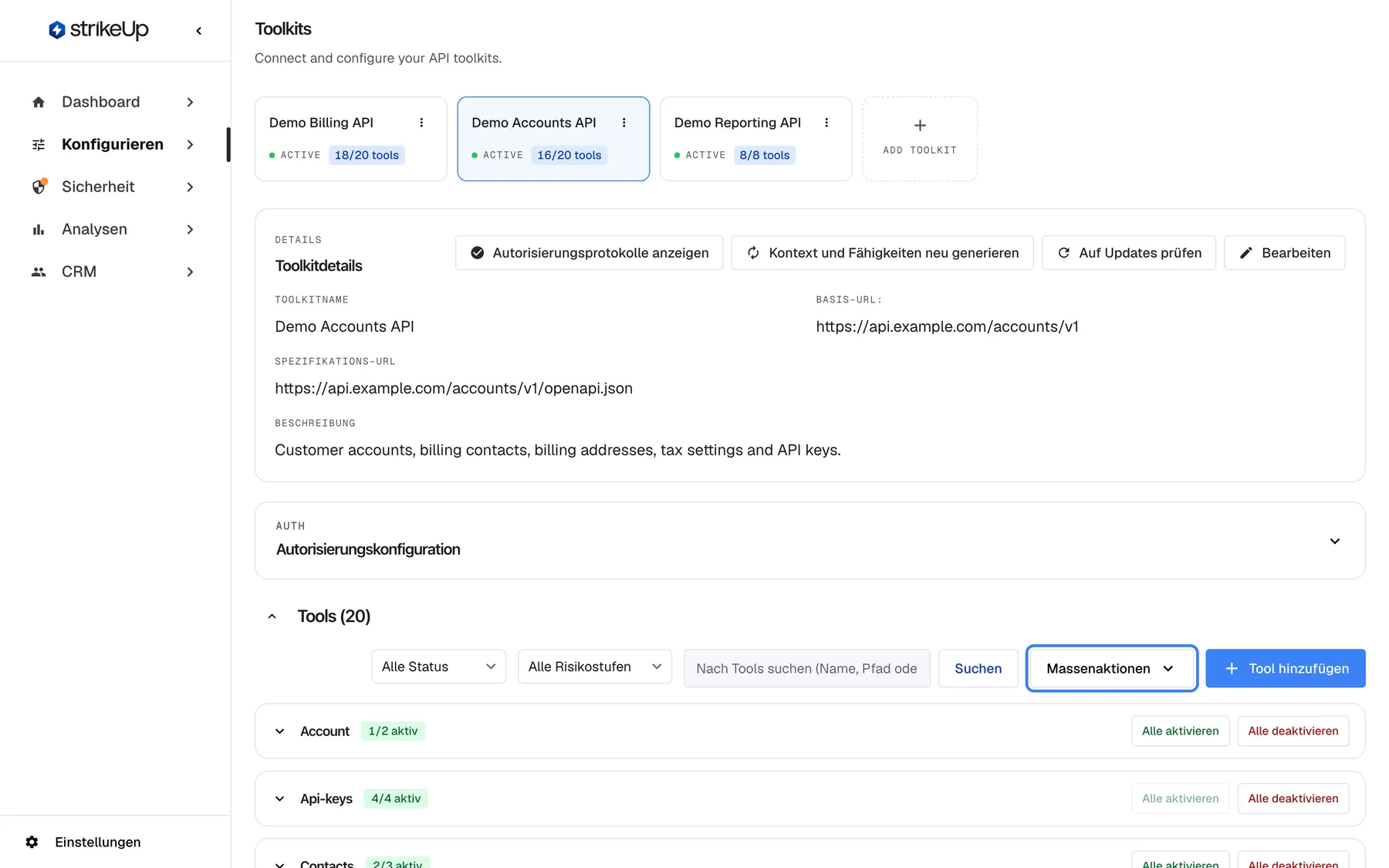Click the 16/20 tools badge
Viewport: 1389px width, 868px height.
point(569,155)
